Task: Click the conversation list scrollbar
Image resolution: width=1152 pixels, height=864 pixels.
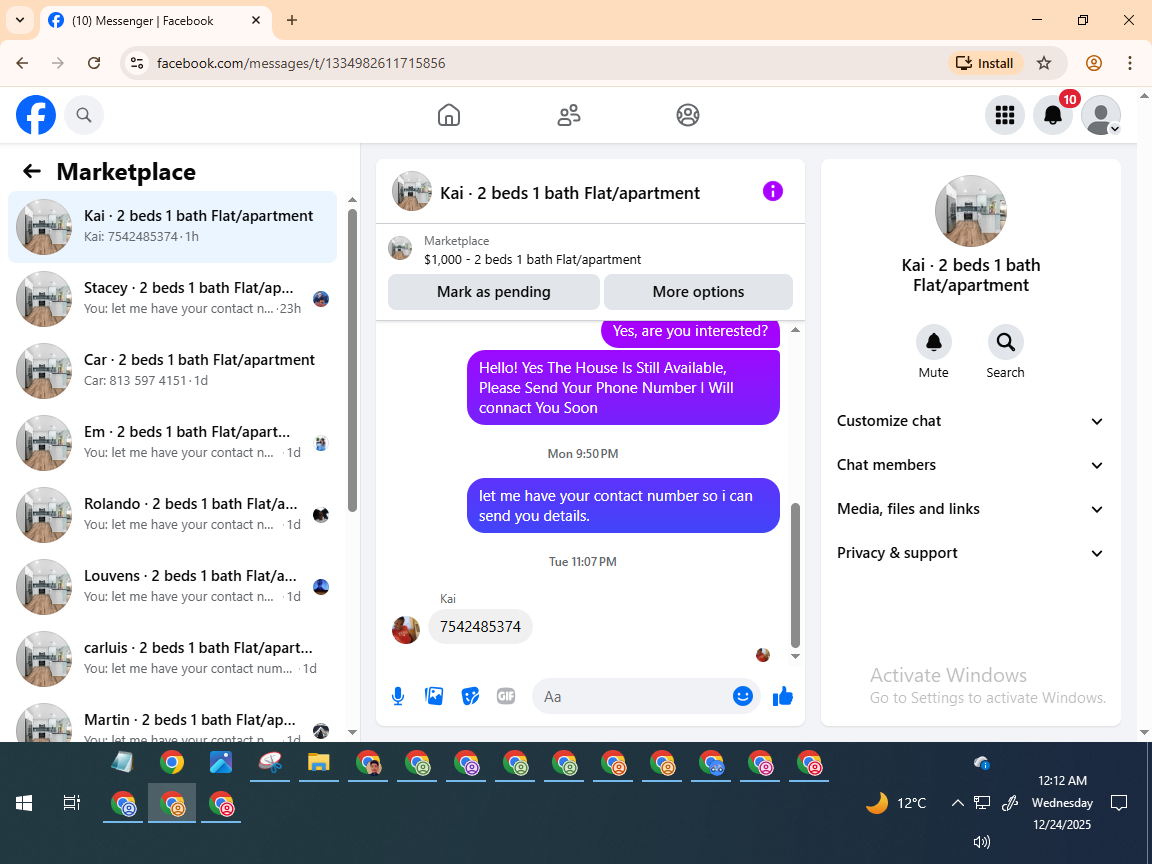Action: [352, 360]
